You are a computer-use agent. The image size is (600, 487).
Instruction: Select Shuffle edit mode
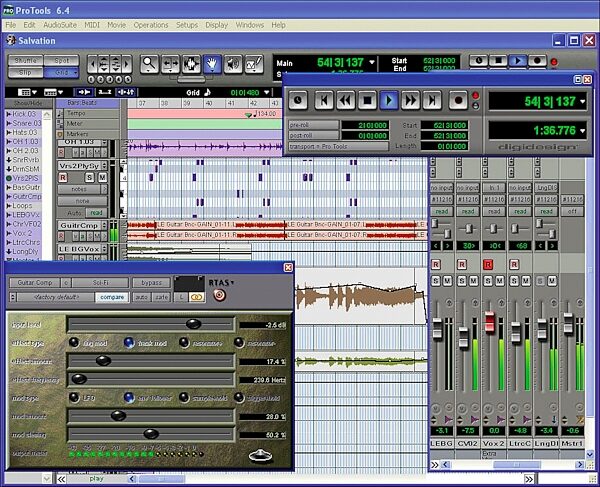pyautogui.click(x=26, y=60)
